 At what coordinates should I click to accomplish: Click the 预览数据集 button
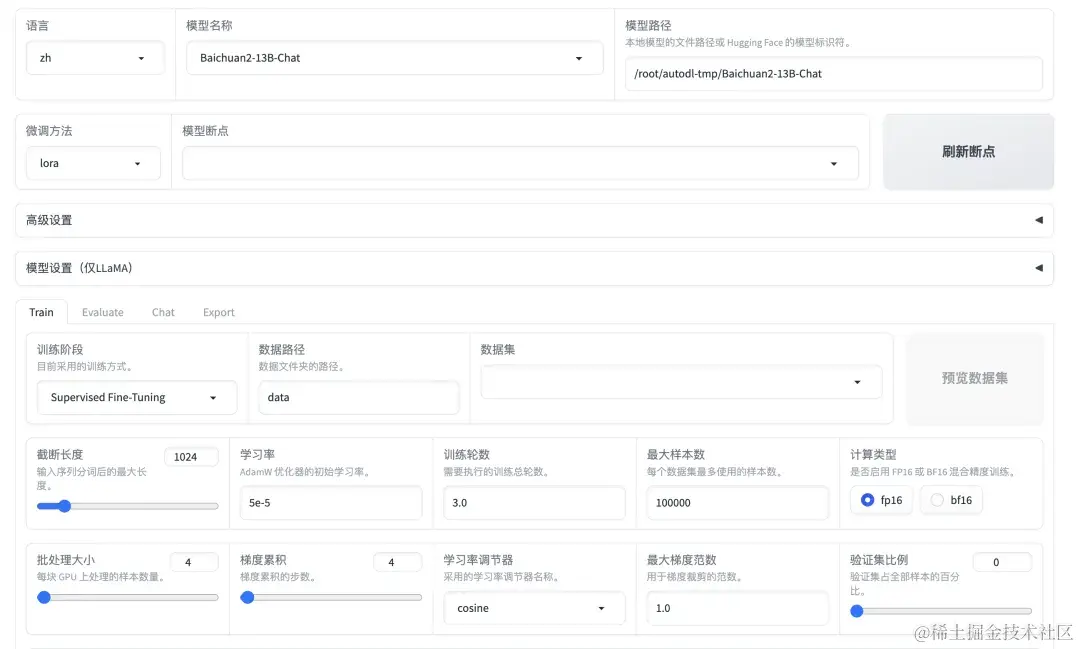[x=975, y=378]
